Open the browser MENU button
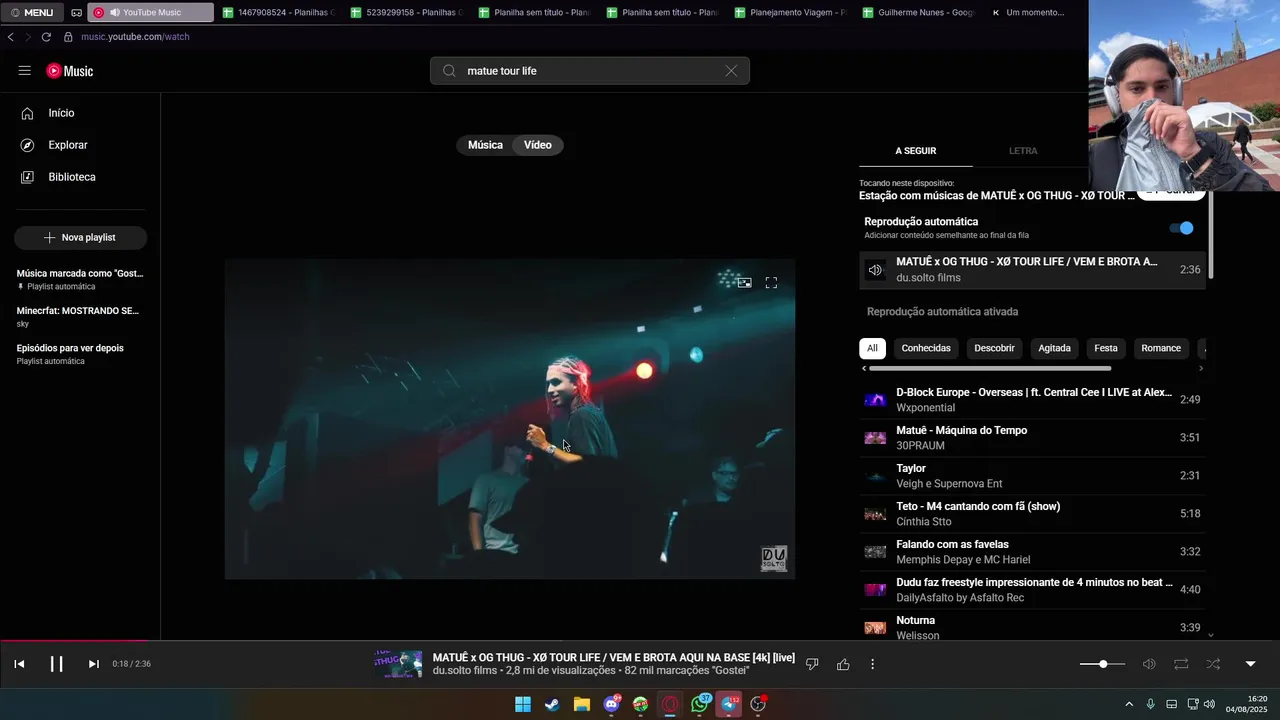Image resolution: width=1280 pixels, height=720 pixels. pos(32,13)
